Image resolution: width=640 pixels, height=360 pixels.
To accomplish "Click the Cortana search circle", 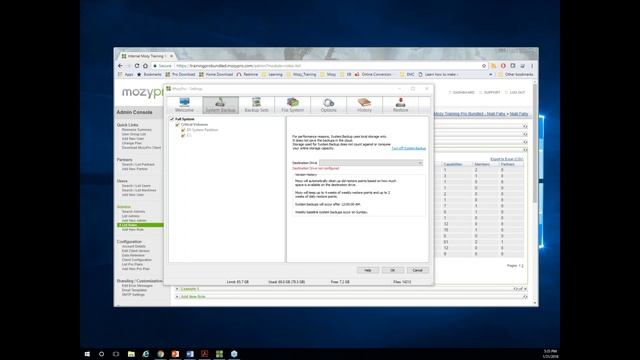I will [x=102, y=354].
